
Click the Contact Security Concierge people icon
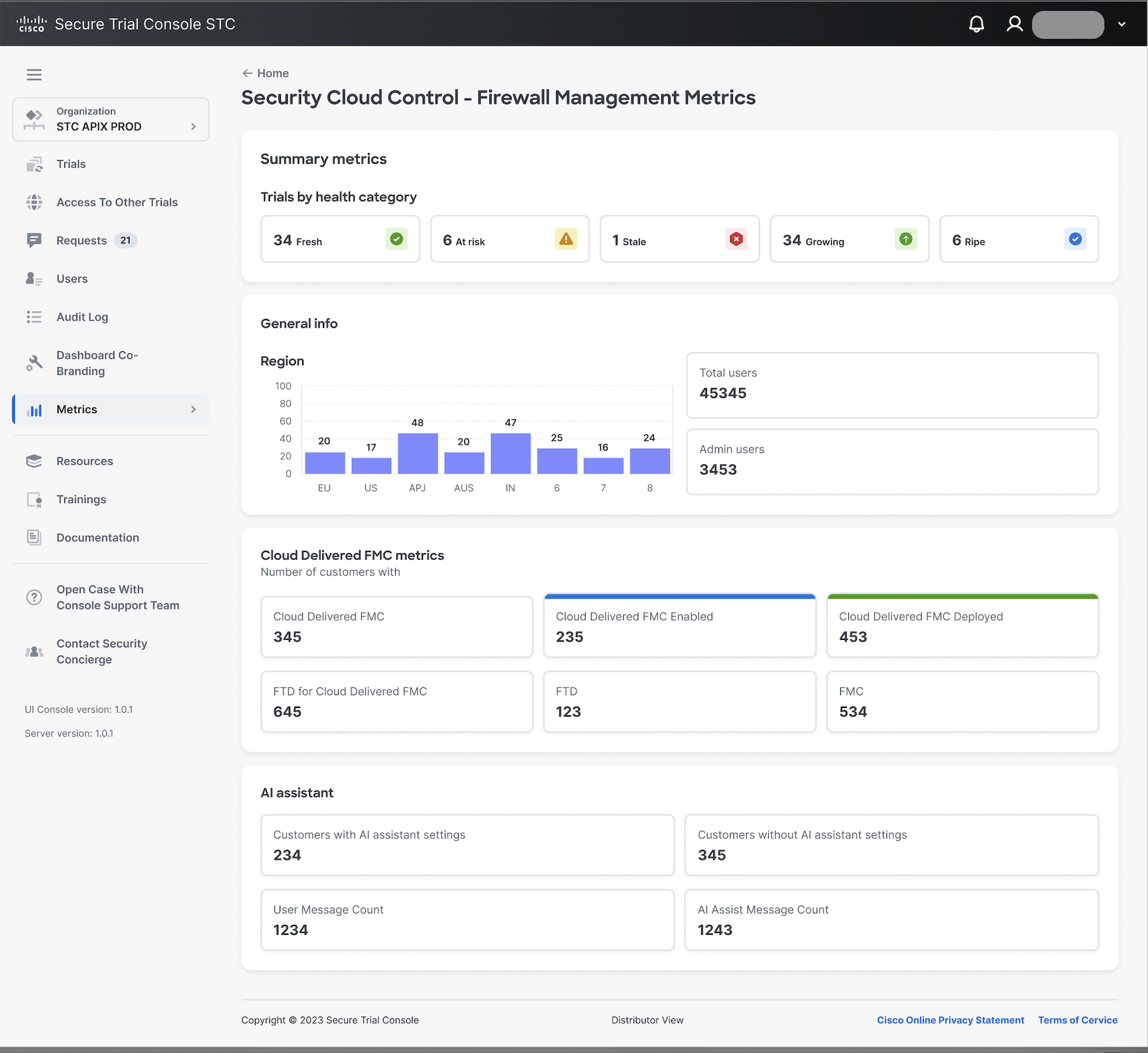point(35,652)
